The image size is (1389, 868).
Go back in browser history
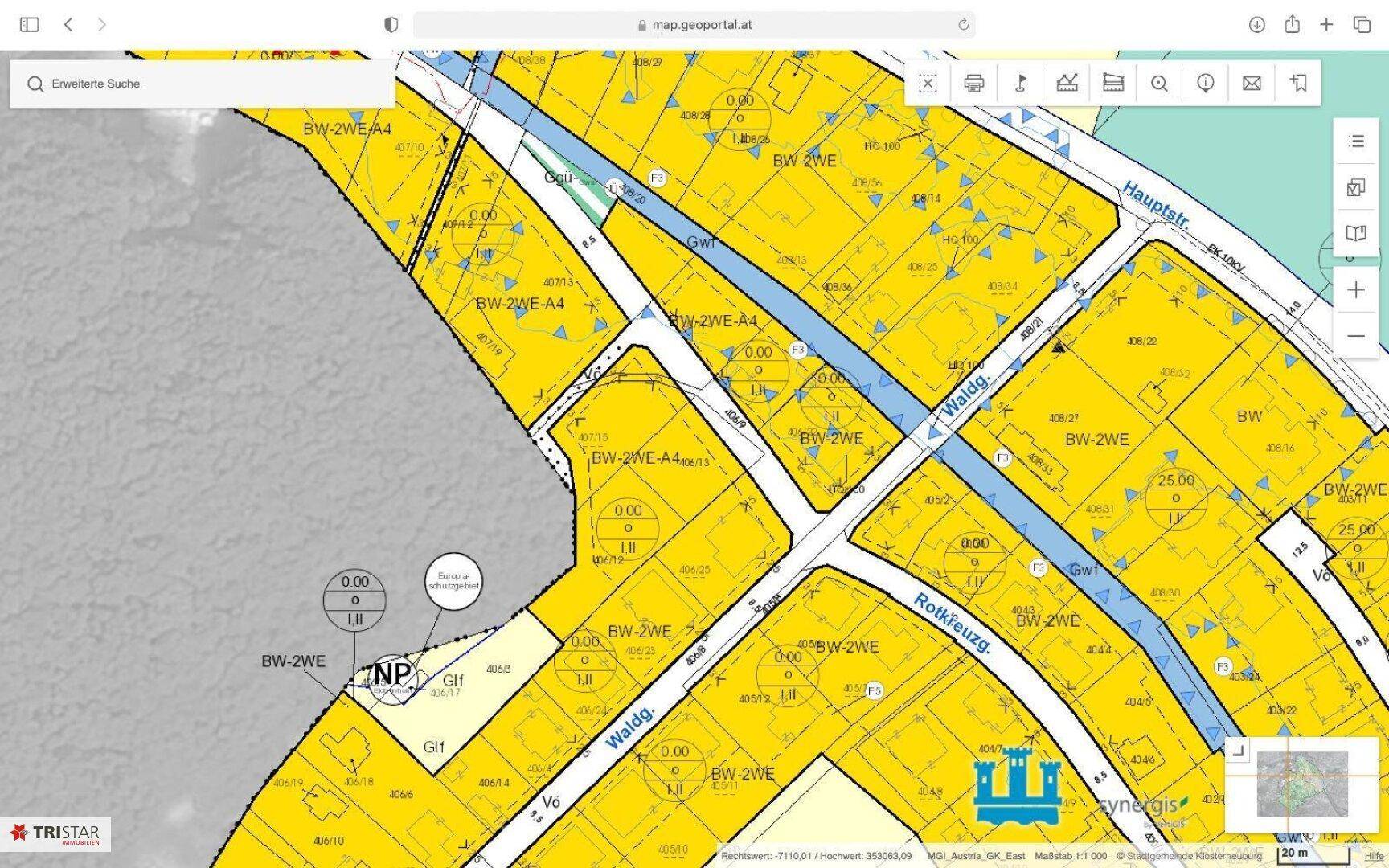68,25
